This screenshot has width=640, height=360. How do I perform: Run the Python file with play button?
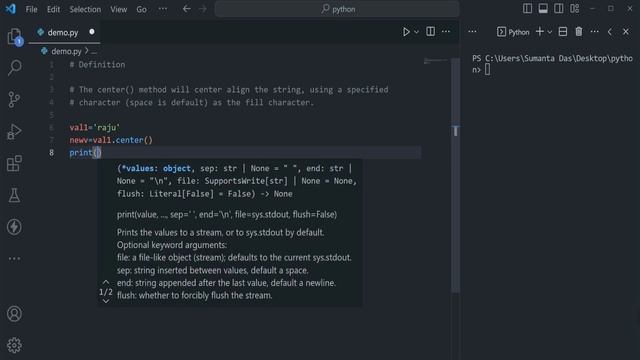[406, 32]
